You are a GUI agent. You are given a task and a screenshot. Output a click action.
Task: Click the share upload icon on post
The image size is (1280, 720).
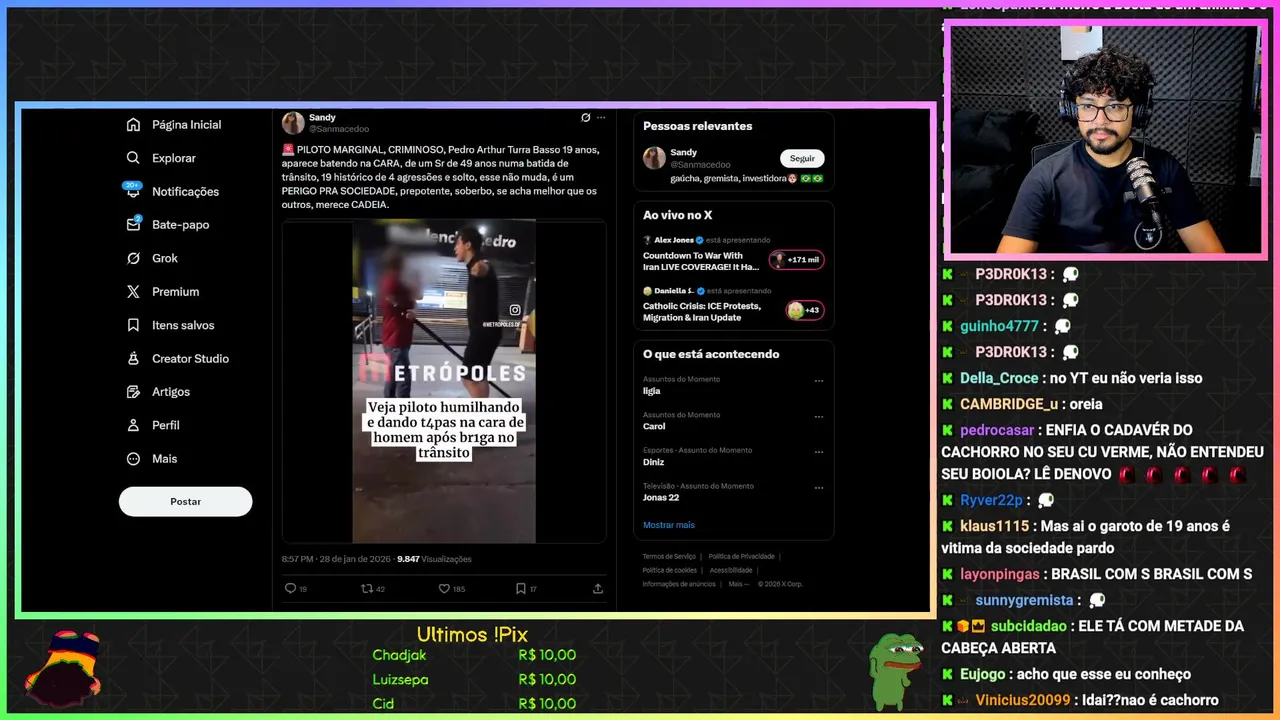598,589
